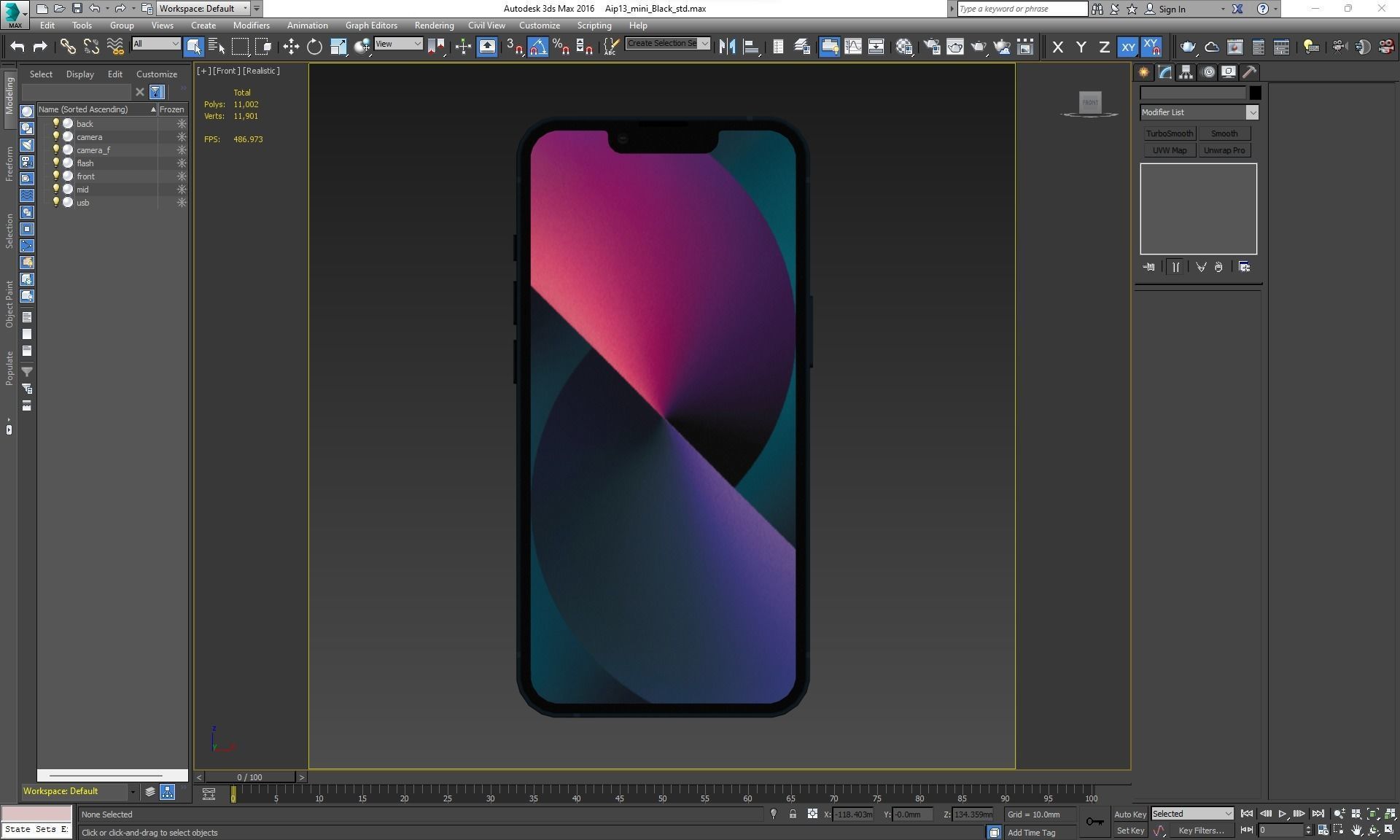Click the Undo arrow in main toolbar

click(17, 47)
